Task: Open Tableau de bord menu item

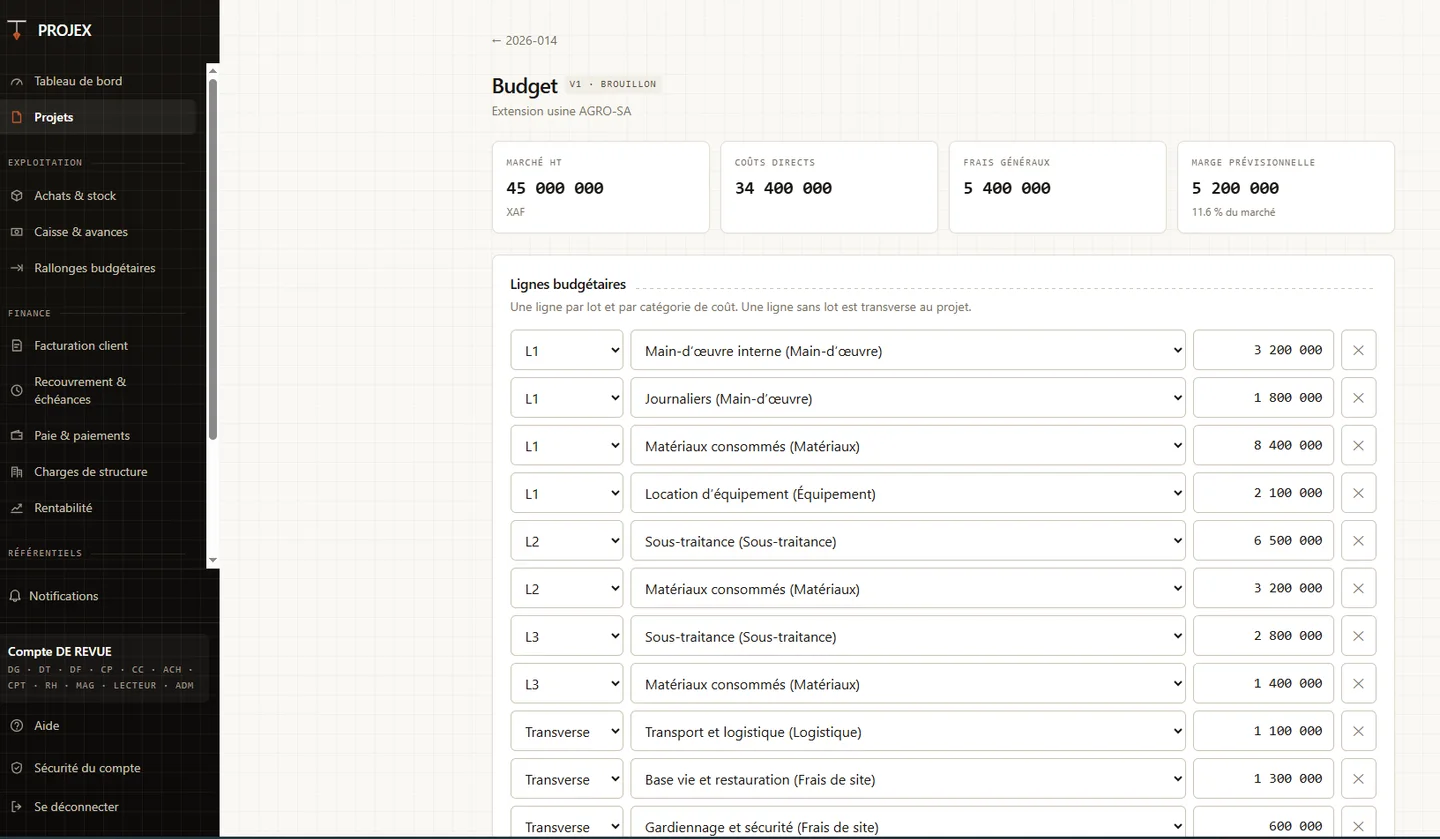Action: 98,81
